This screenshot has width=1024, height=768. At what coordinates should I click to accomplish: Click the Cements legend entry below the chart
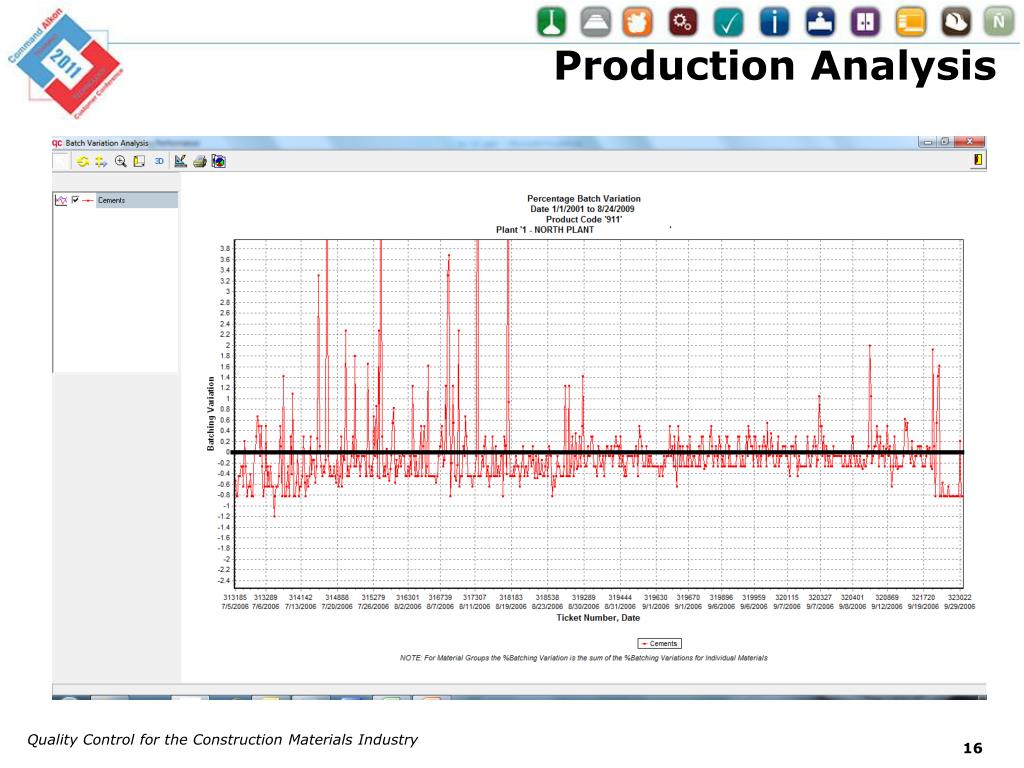[658, 643]
